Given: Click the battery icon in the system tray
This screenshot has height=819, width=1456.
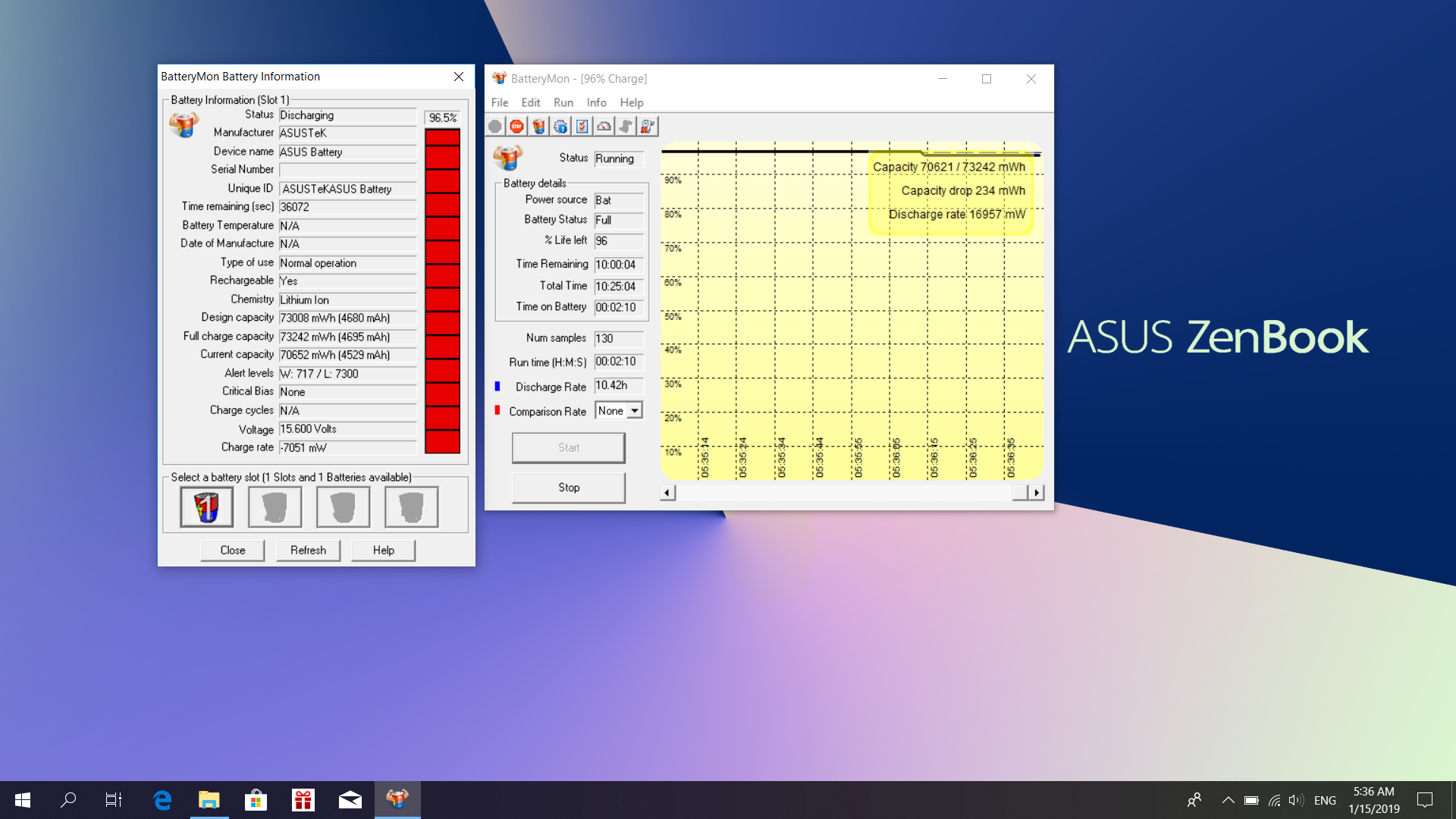Looking at the screenshot, I should pyautogui.click(x=1251, y=800).
